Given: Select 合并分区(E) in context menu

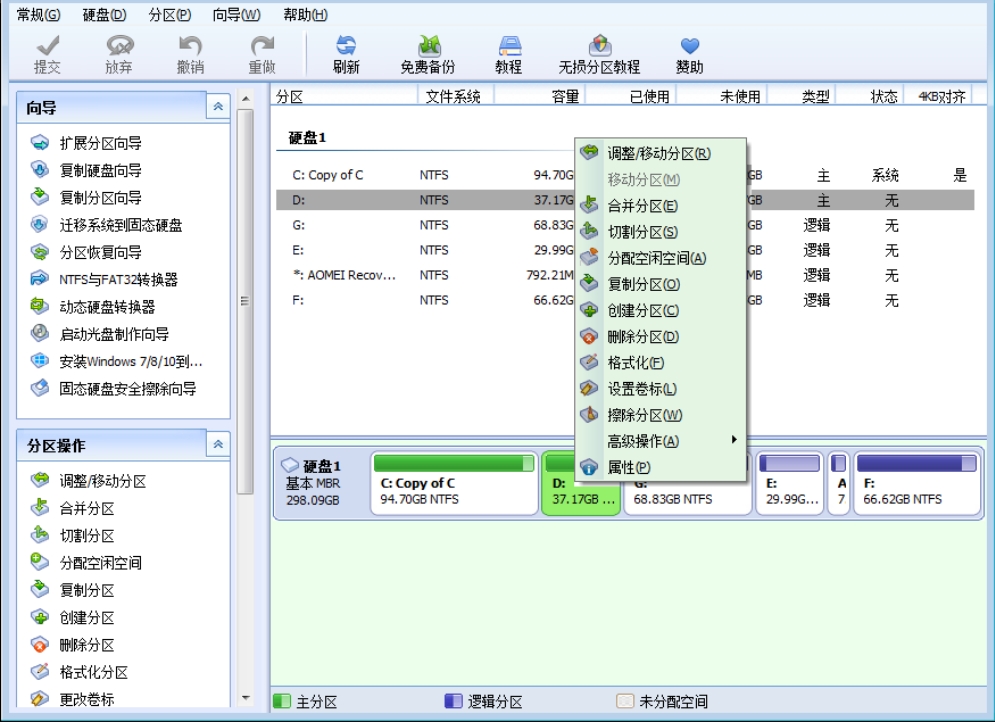Looking at the screenshot, I should coord(660,206).
